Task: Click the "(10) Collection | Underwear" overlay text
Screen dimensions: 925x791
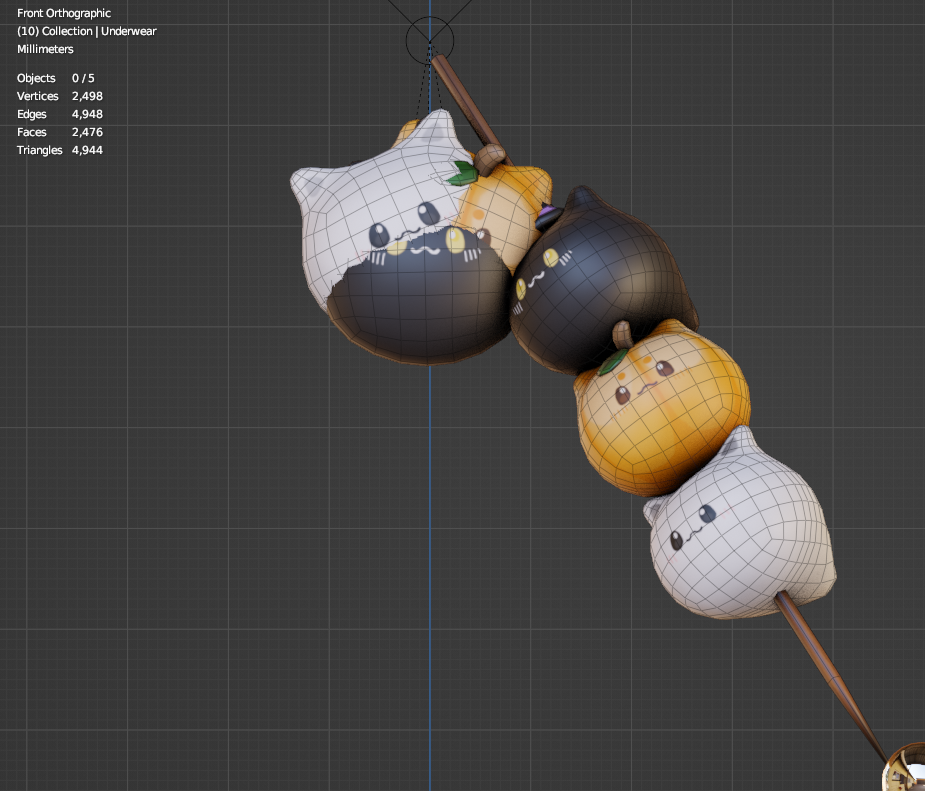Action: (87, 31)
